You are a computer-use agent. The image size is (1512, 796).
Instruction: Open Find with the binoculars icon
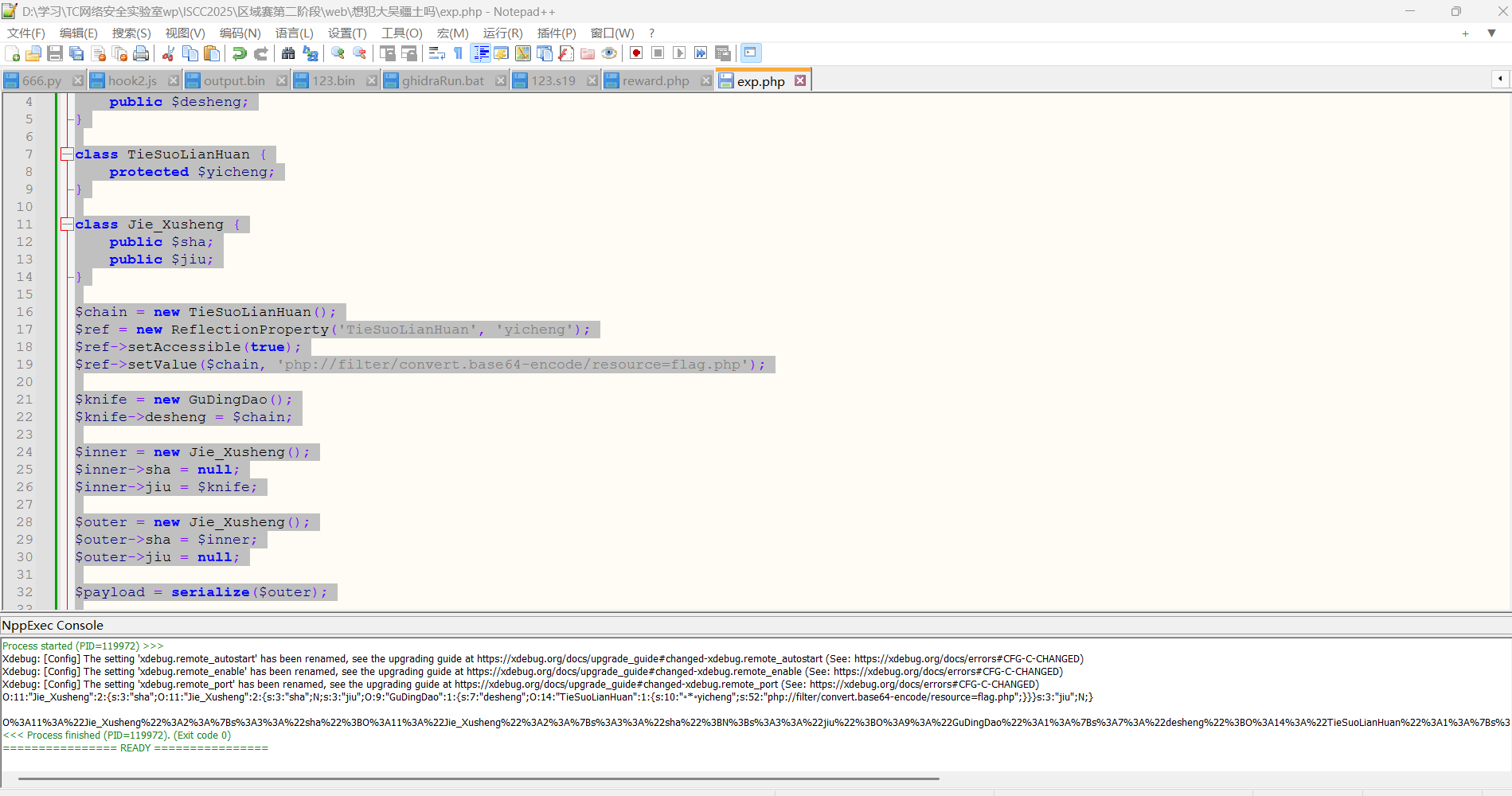pyautogui.click(x=288, y=53)
